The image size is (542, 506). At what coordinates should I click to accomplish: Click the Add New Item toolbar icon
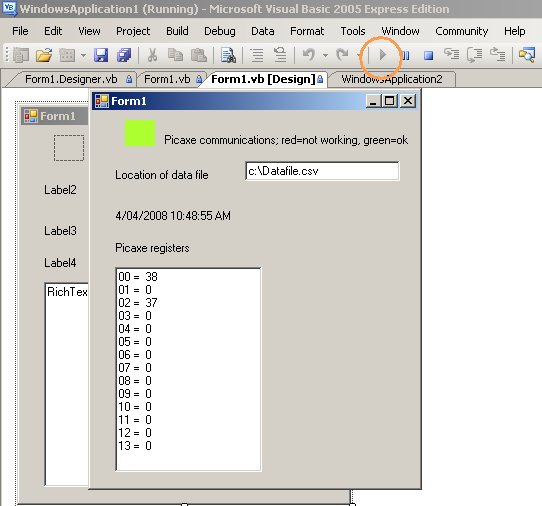67,55
